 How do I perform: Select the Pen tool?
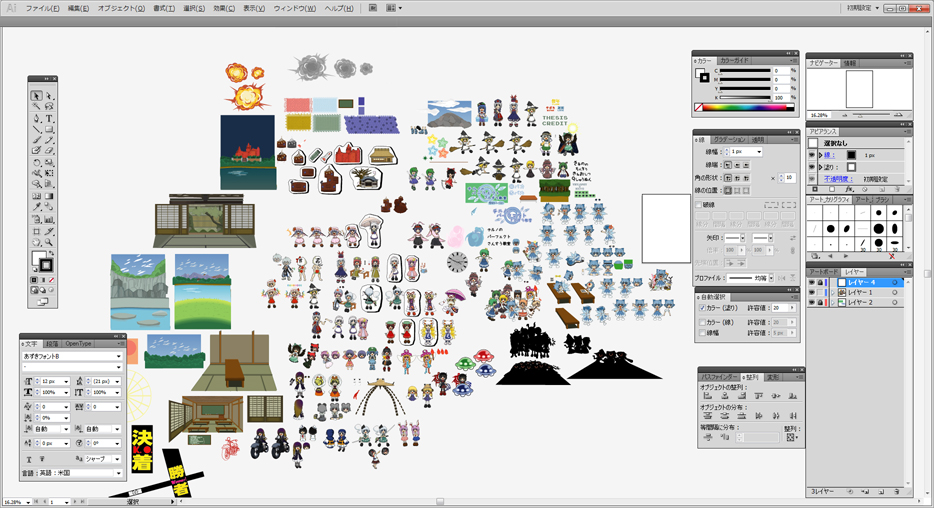(36, 119)
